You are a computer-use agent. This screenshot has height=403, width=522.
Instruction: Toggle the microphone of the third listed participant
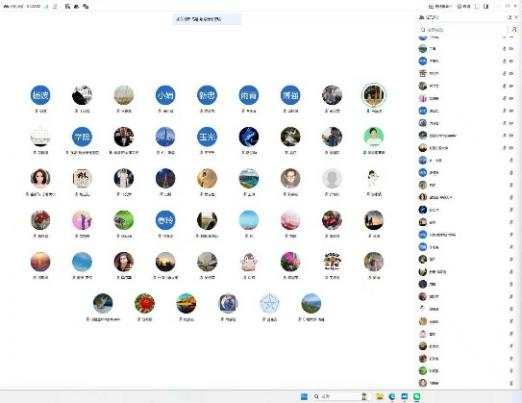coord(504,61)
